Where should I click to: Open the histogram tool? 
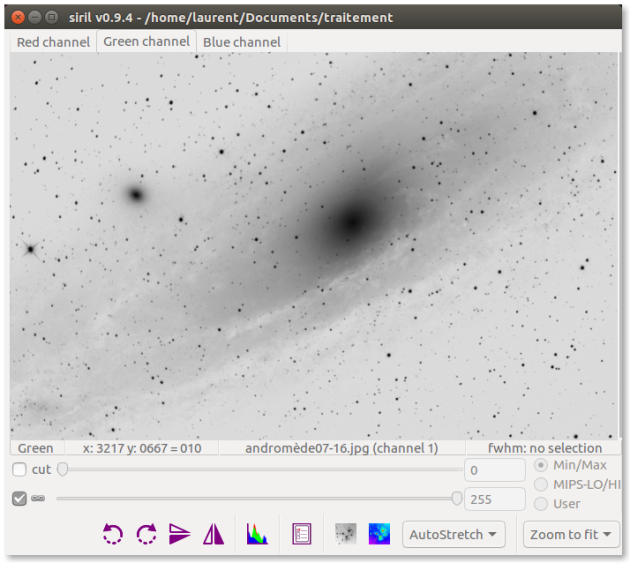(257, 534)
